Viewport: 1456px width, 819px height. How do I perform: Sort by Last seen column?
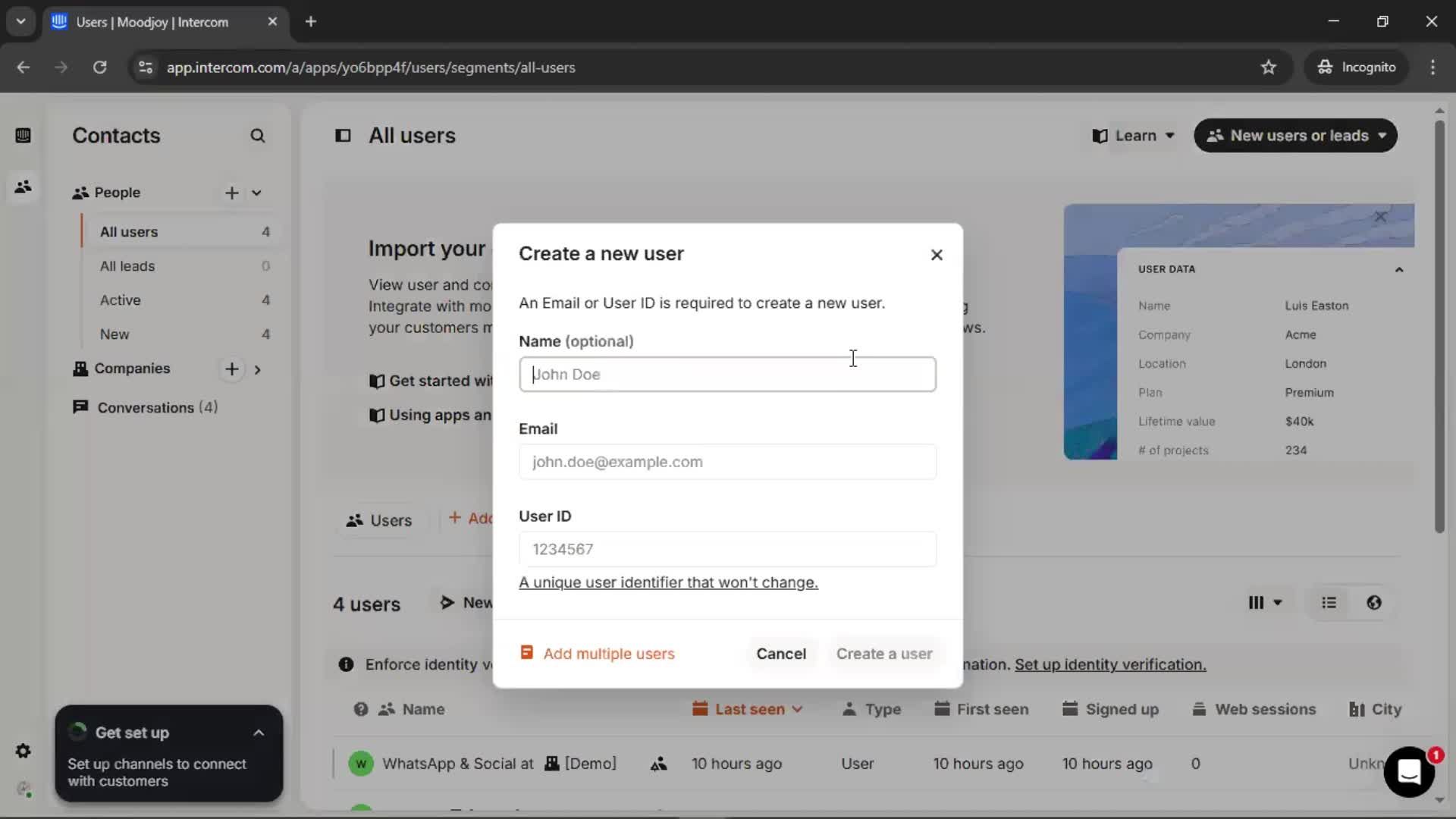pos(748,709)
